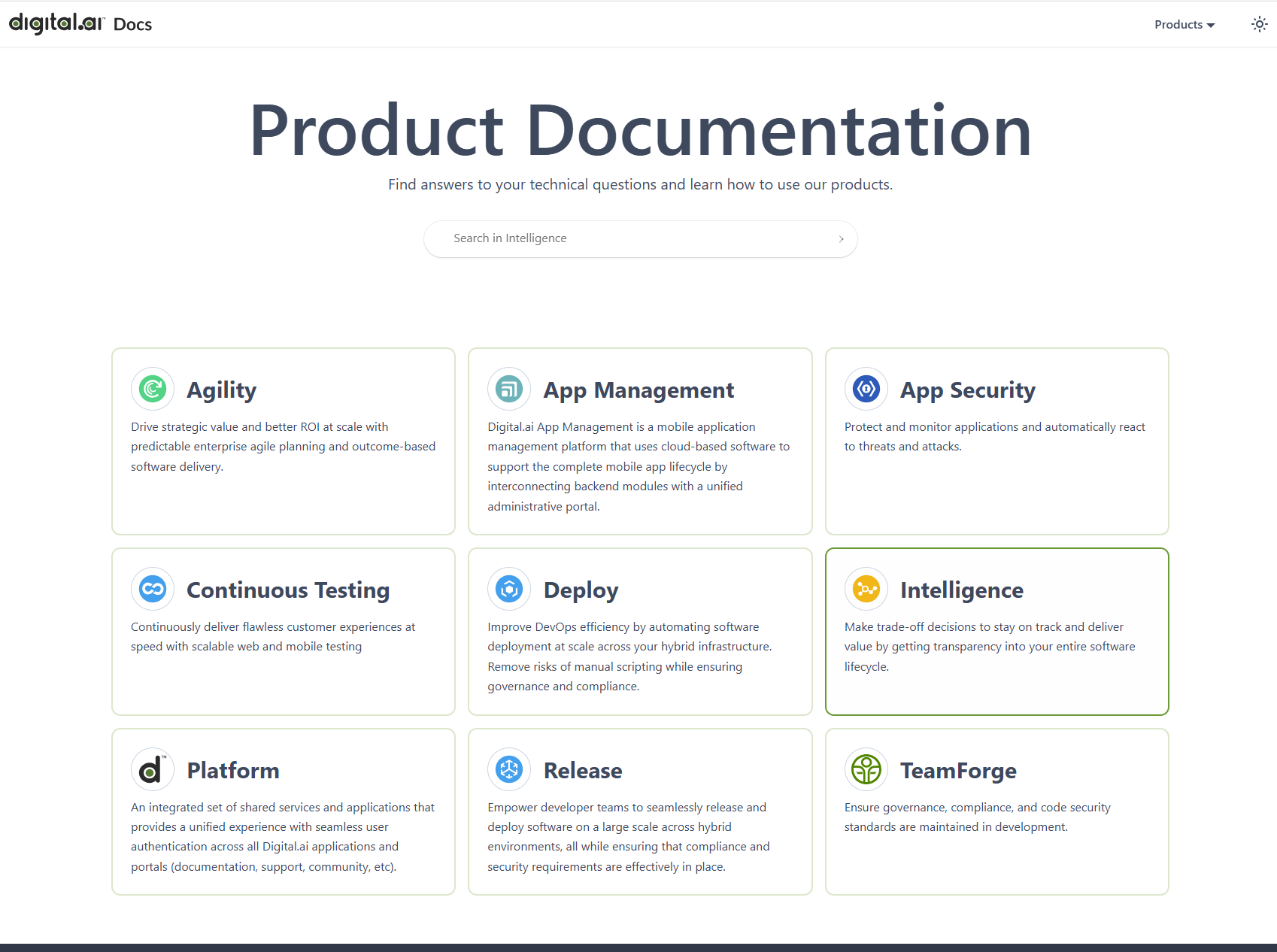
Task: Click the Deploy product icon
Action: 509,589
